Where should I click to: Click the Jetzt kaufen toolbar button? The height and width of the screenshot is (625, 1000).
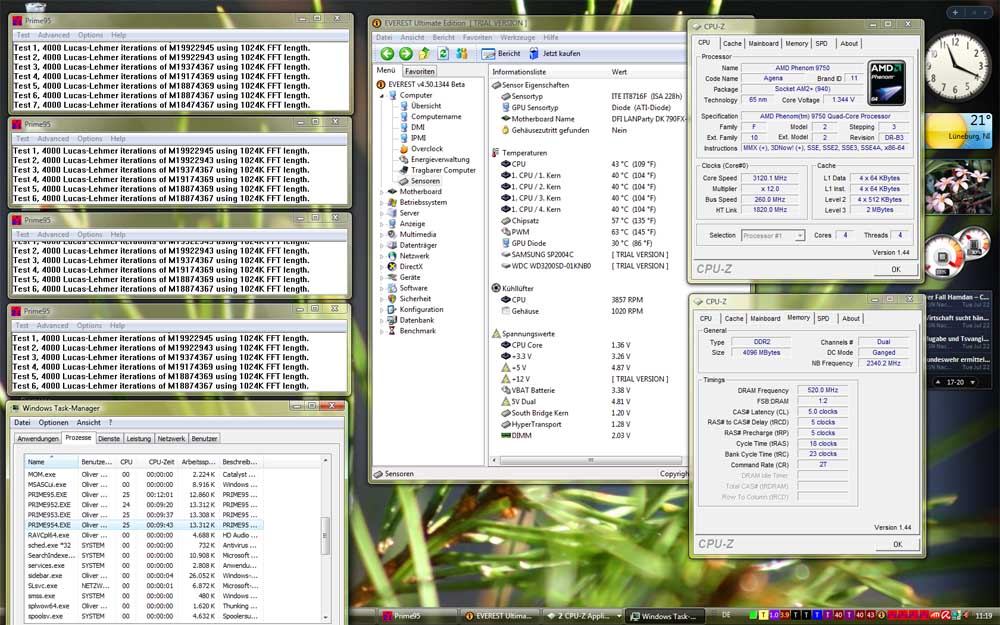click(554, 54)
